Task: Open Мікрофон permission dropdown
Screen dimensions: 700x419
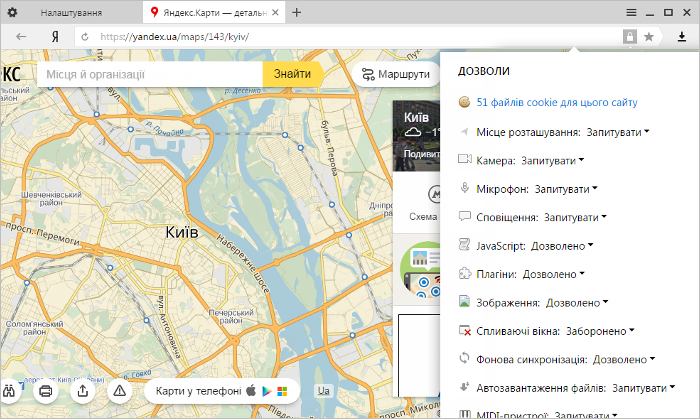Action: click(566, 189)
